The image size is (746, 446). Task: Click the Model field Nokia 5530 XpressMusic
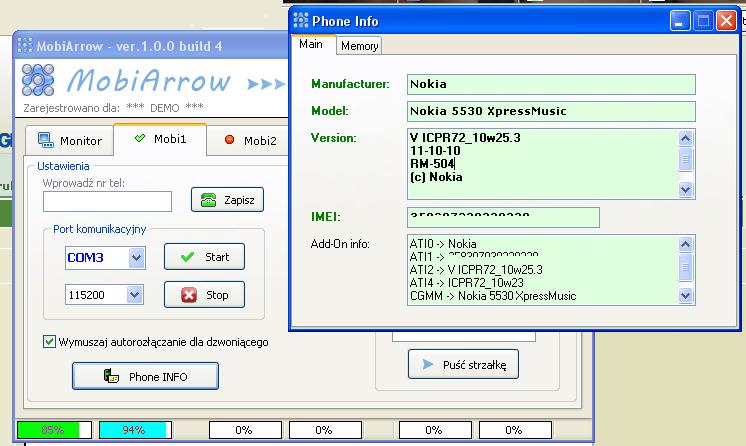click(551, 111)
